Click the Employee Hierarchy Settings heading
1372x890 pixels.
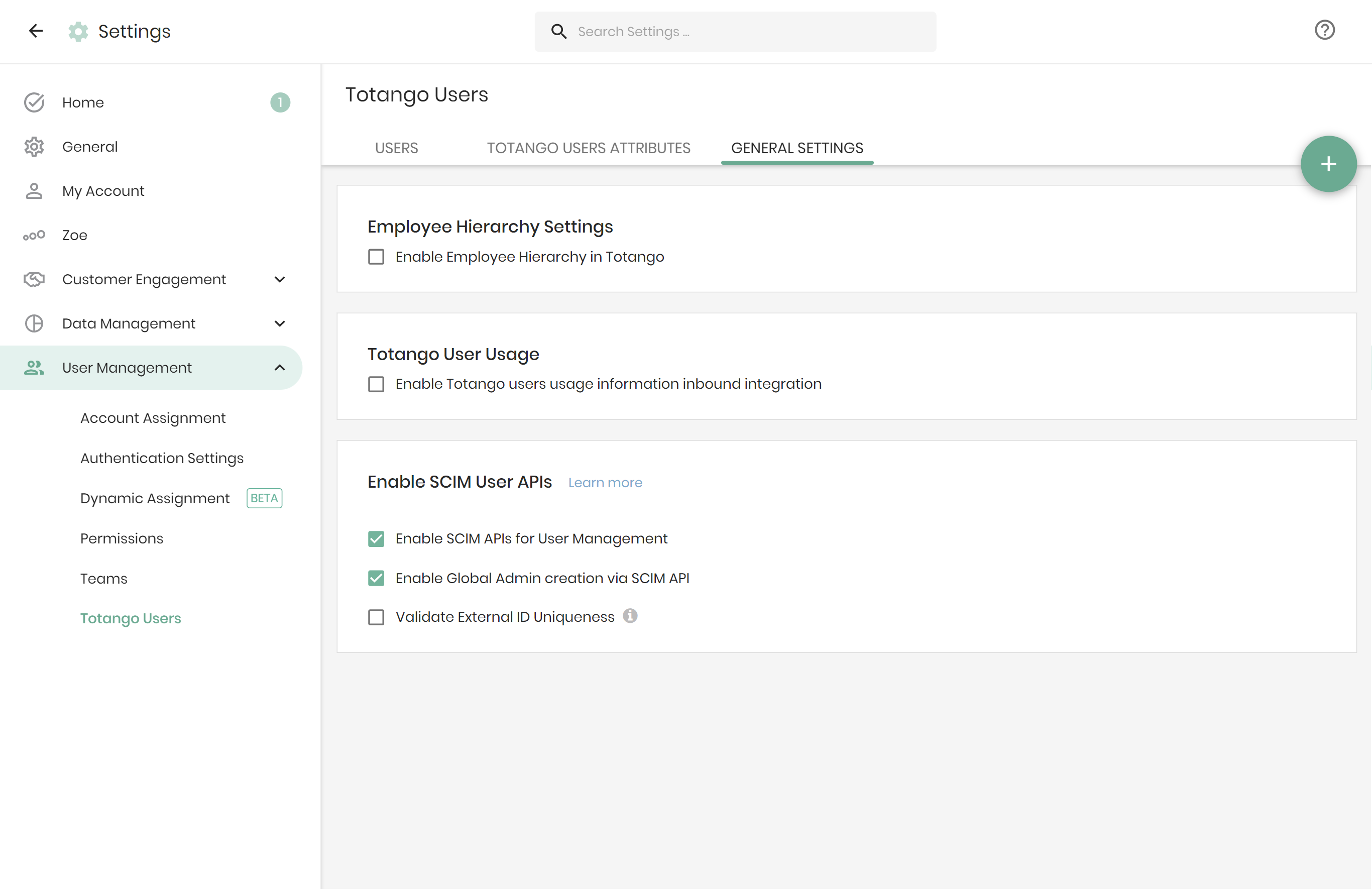(x=490, y=227)
